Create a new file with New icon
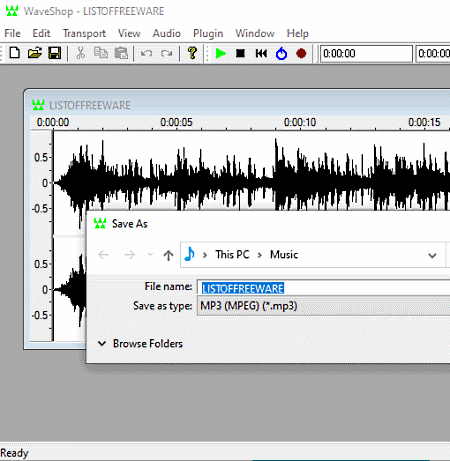 [x=15, y=53]
